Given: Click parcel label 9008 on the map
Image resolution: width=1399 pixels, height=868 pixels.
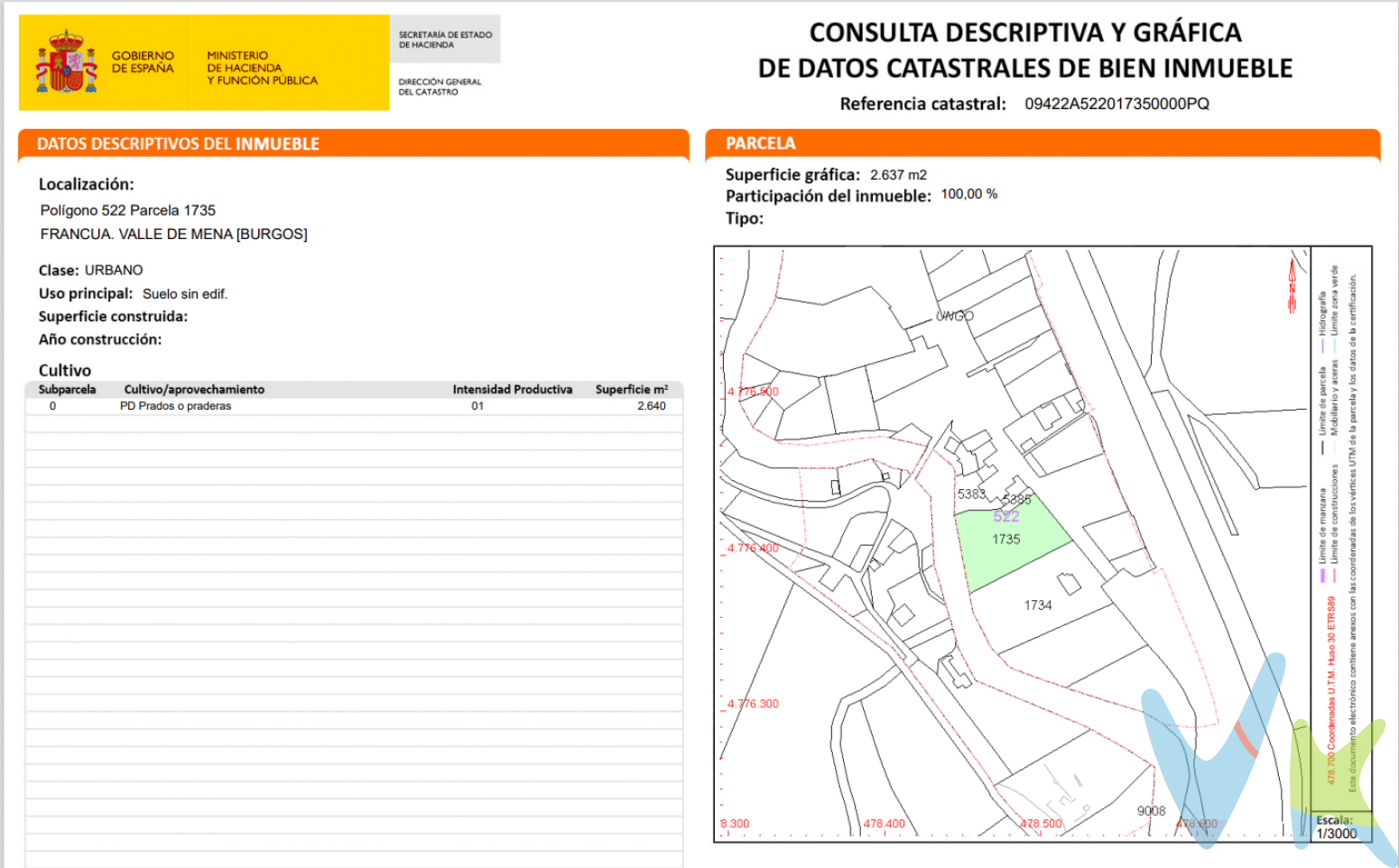Looking at the screenshot, I should pyautogui.click(x=1151, y=811).
